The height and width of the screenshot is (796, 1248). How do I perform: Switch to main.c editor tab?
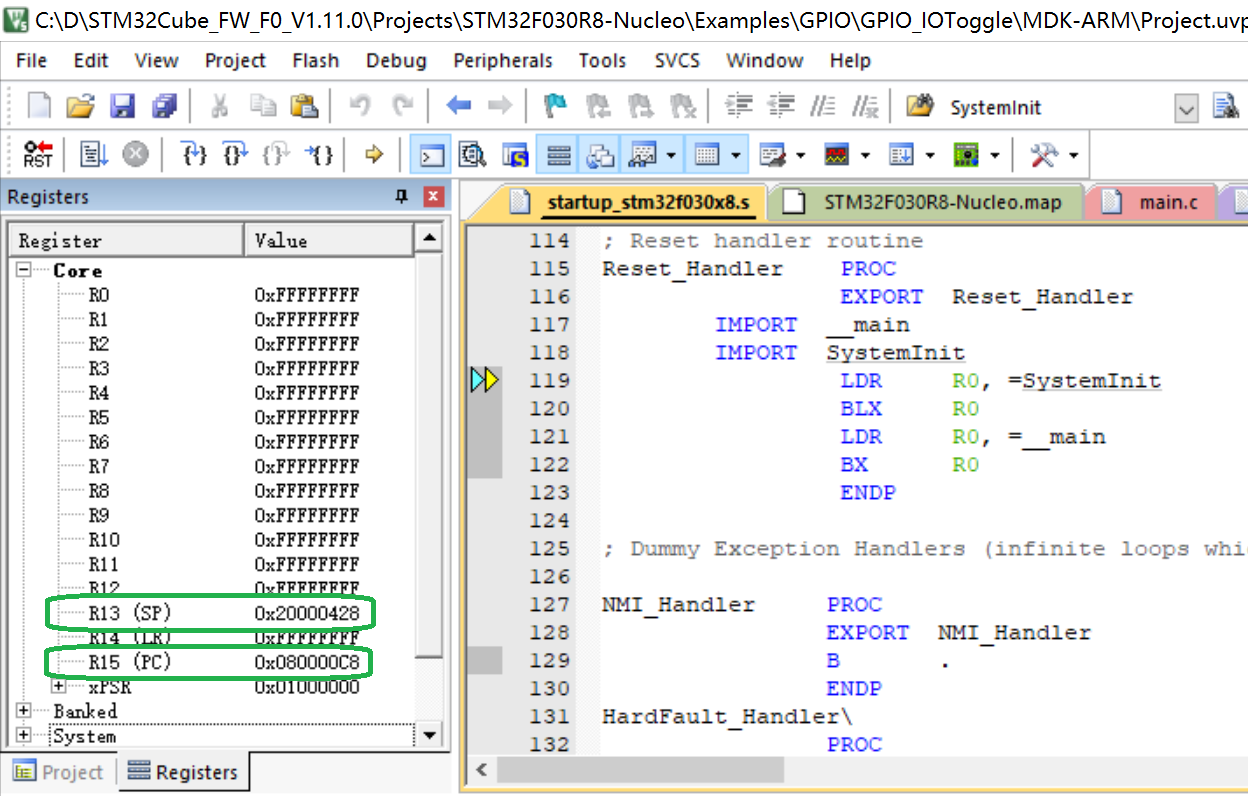point(1151,202)
